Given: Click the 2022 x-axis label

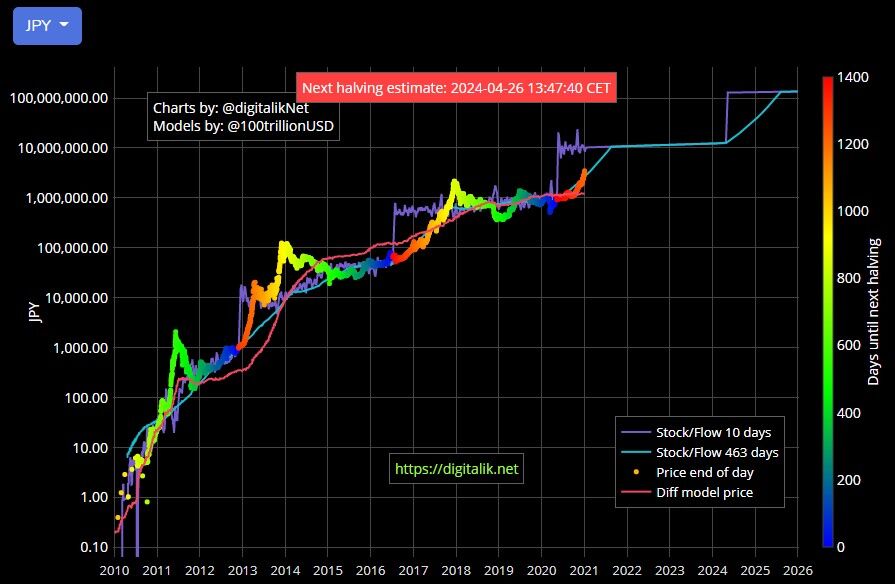Looking at the screenshot, I should pyautogui.click(x=627, y=570).
